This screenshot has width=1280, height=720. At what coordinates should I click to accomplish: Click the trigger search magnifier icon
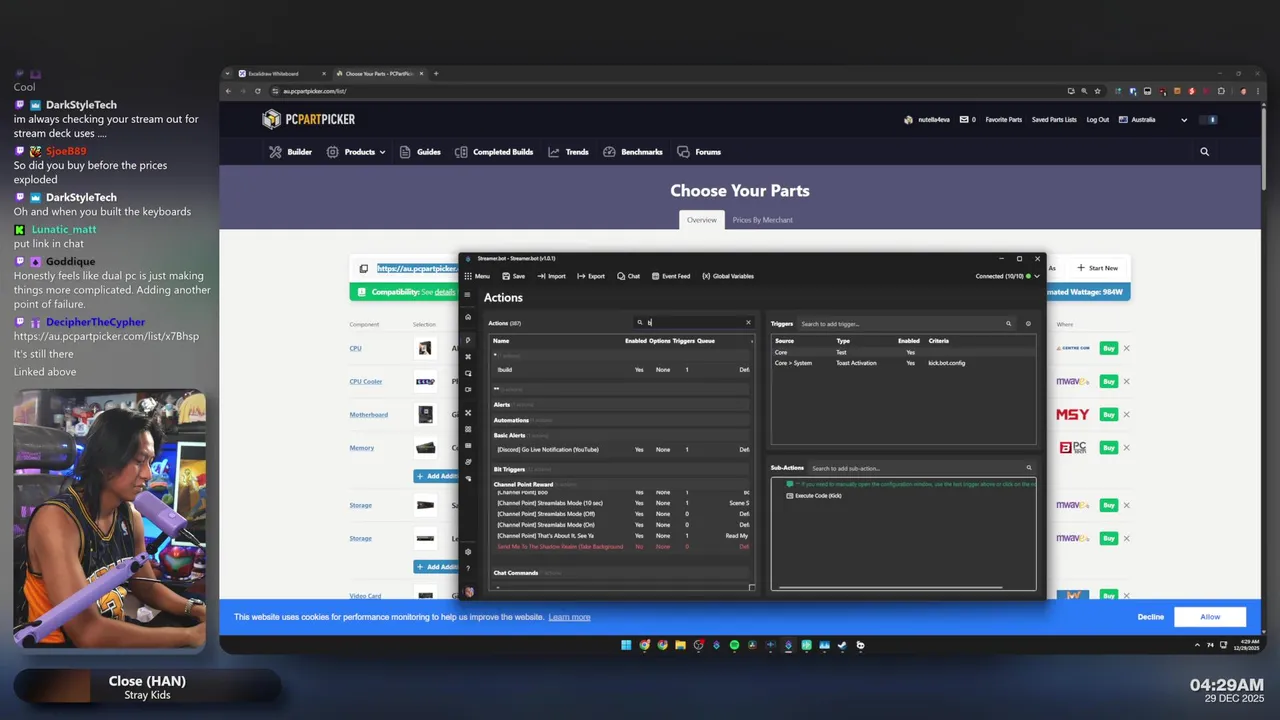1009,324
